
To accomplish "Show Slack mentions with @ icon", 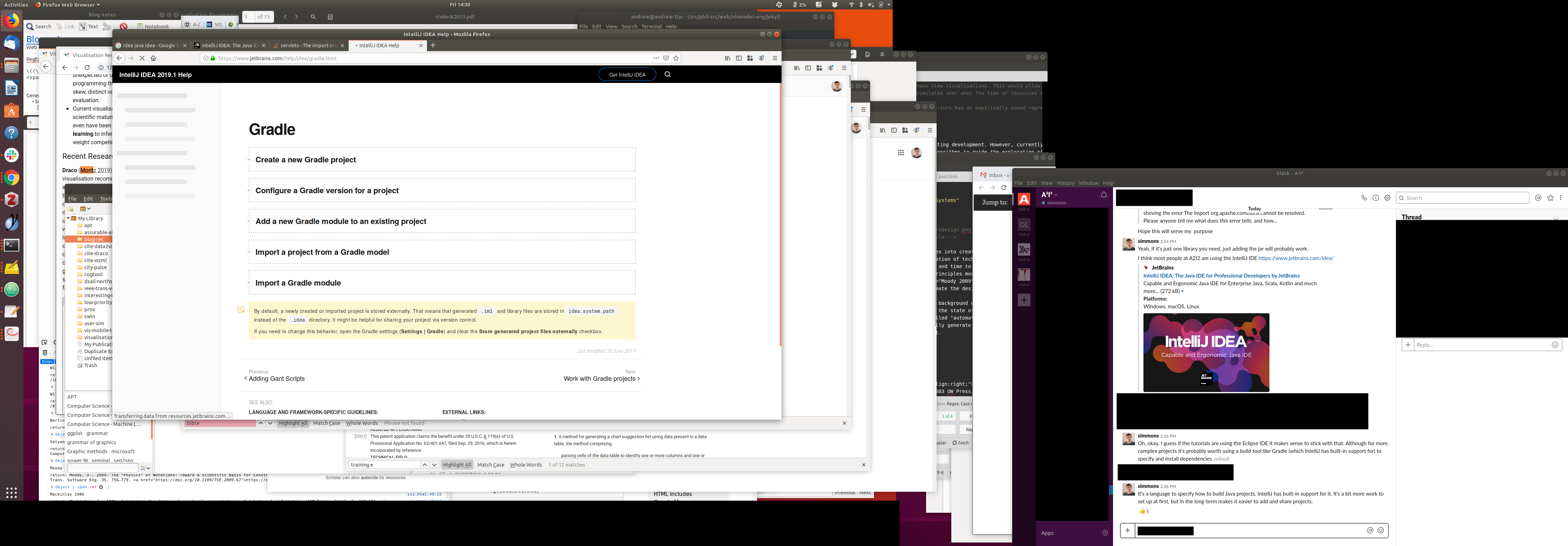I will [x=1538, y=198].
